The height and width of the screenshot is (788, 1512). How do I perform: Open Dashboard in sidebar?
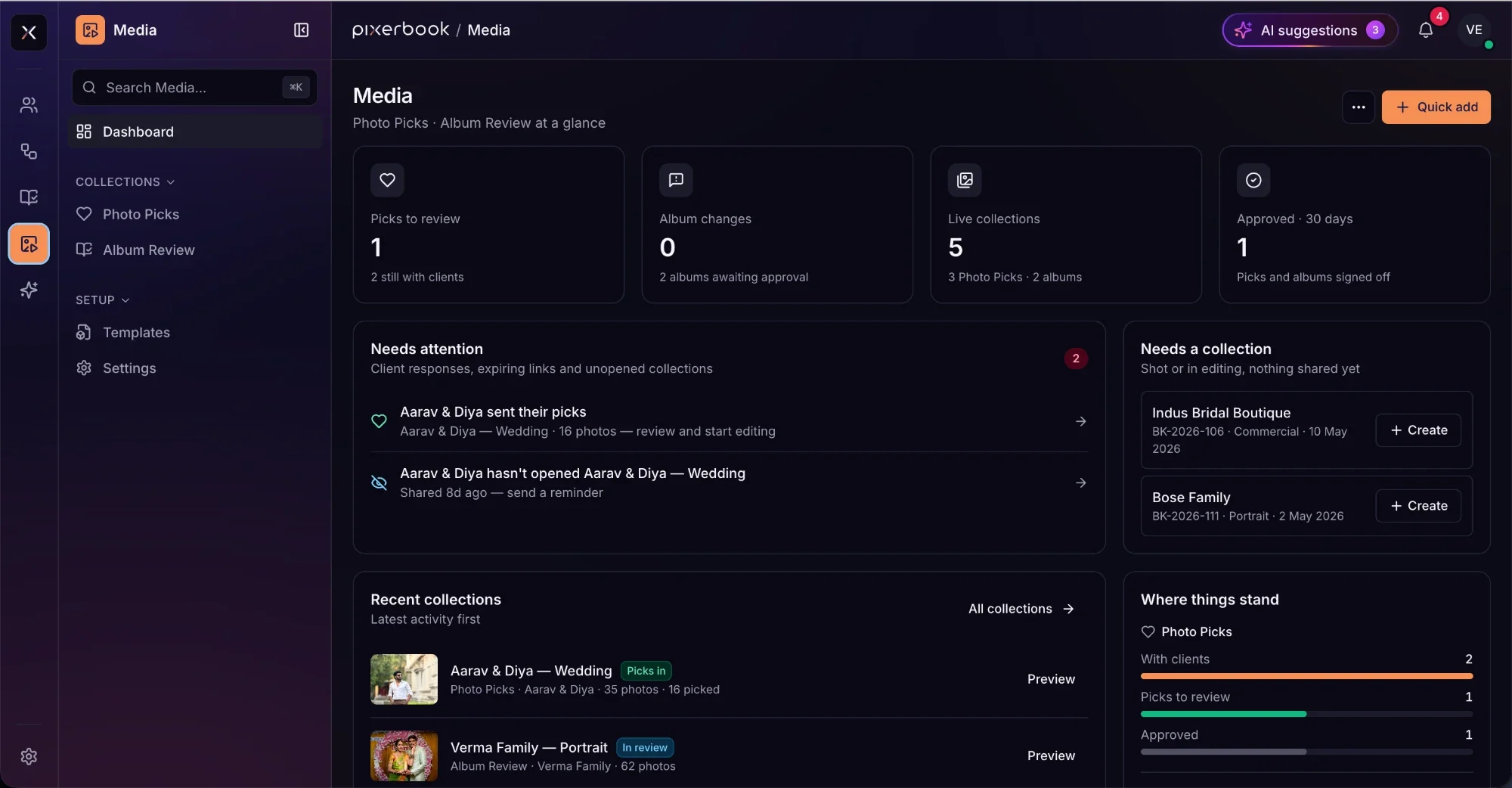point(195,132)
